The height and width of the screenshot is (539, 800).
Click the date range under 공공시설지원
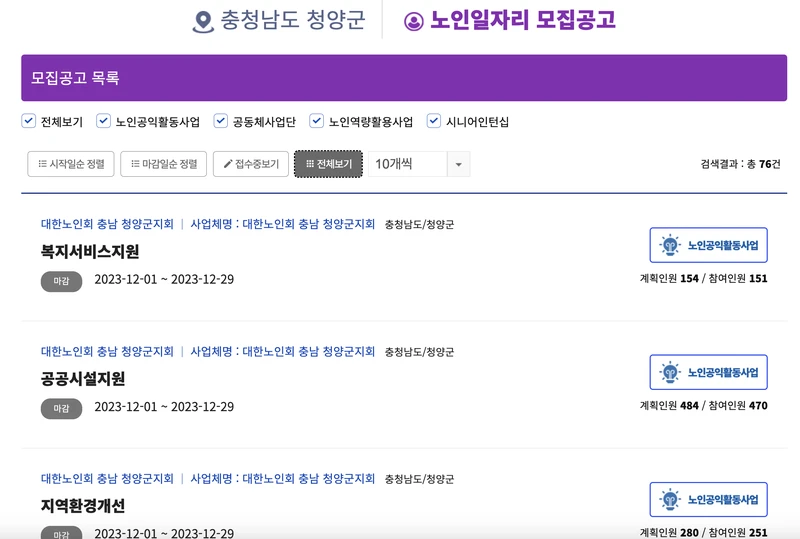[164, 407]
